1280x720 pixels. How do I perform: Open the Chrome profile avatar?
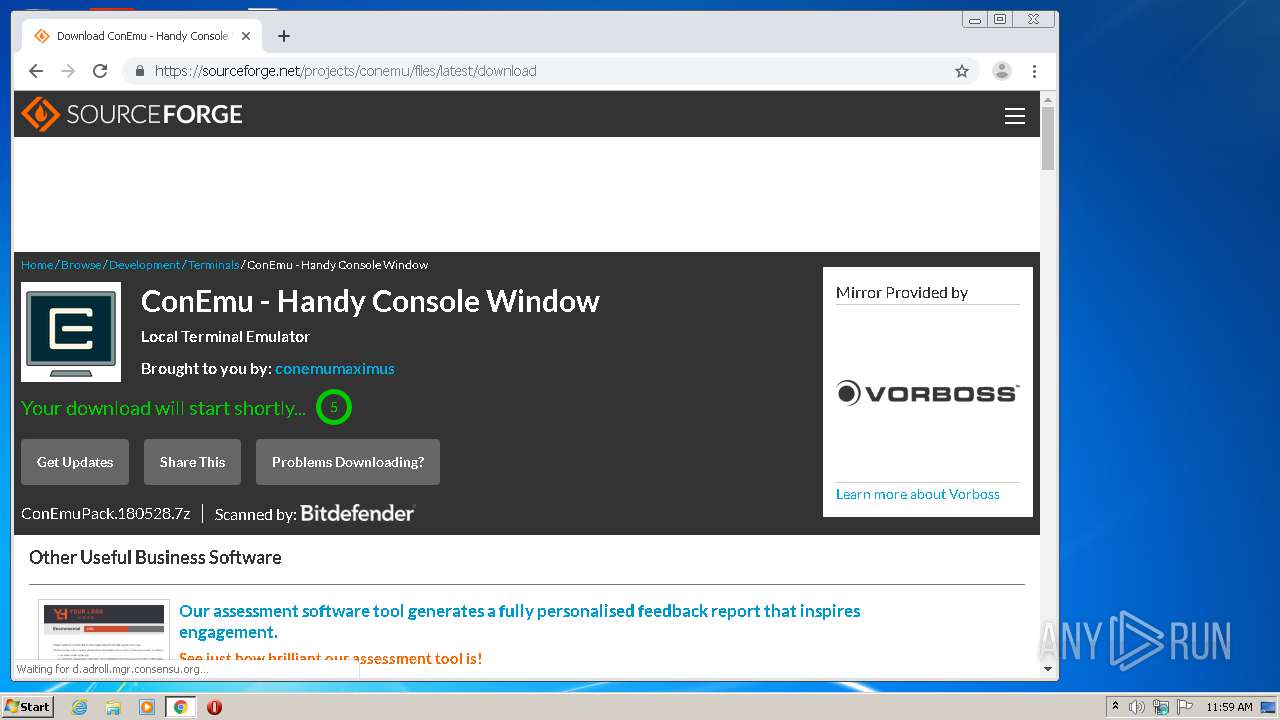pyautogui.click(x=1001, y=71)
